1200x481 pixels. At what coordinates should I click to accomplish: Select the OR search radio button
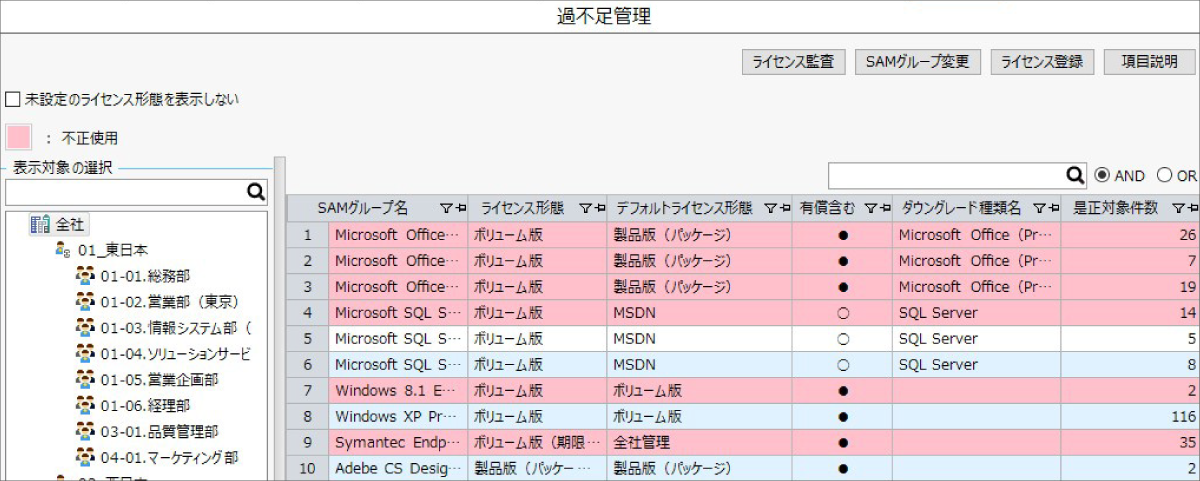pyautogui.click(x=1164, y=175)
